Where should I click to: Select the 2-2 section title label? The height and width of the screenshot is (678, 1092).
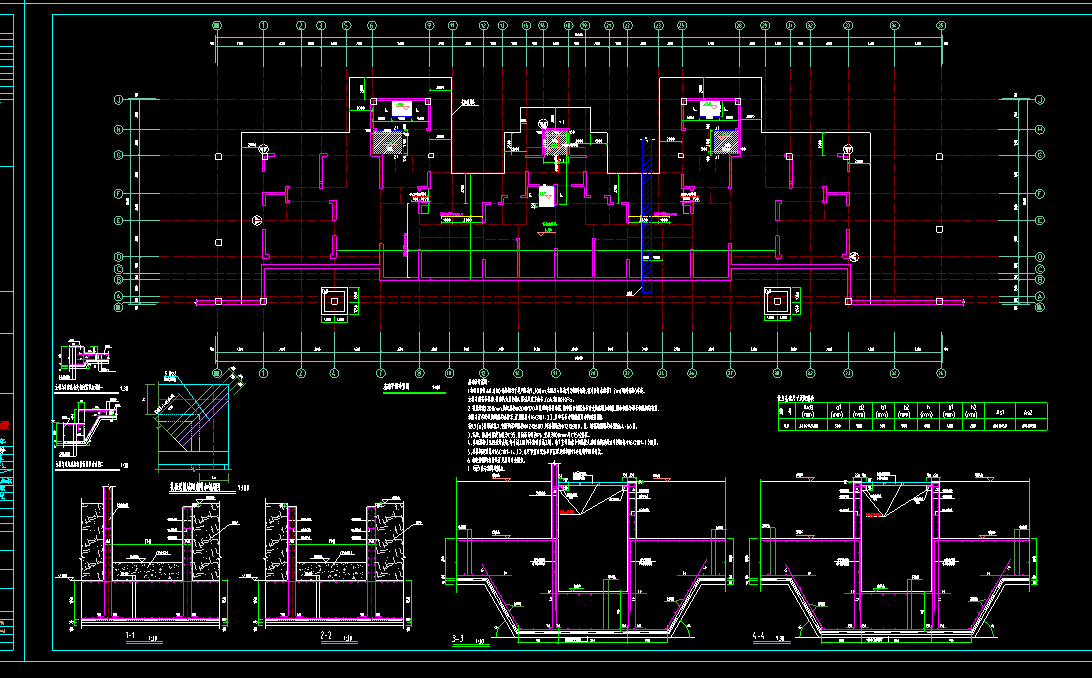(x=325, y=636)
